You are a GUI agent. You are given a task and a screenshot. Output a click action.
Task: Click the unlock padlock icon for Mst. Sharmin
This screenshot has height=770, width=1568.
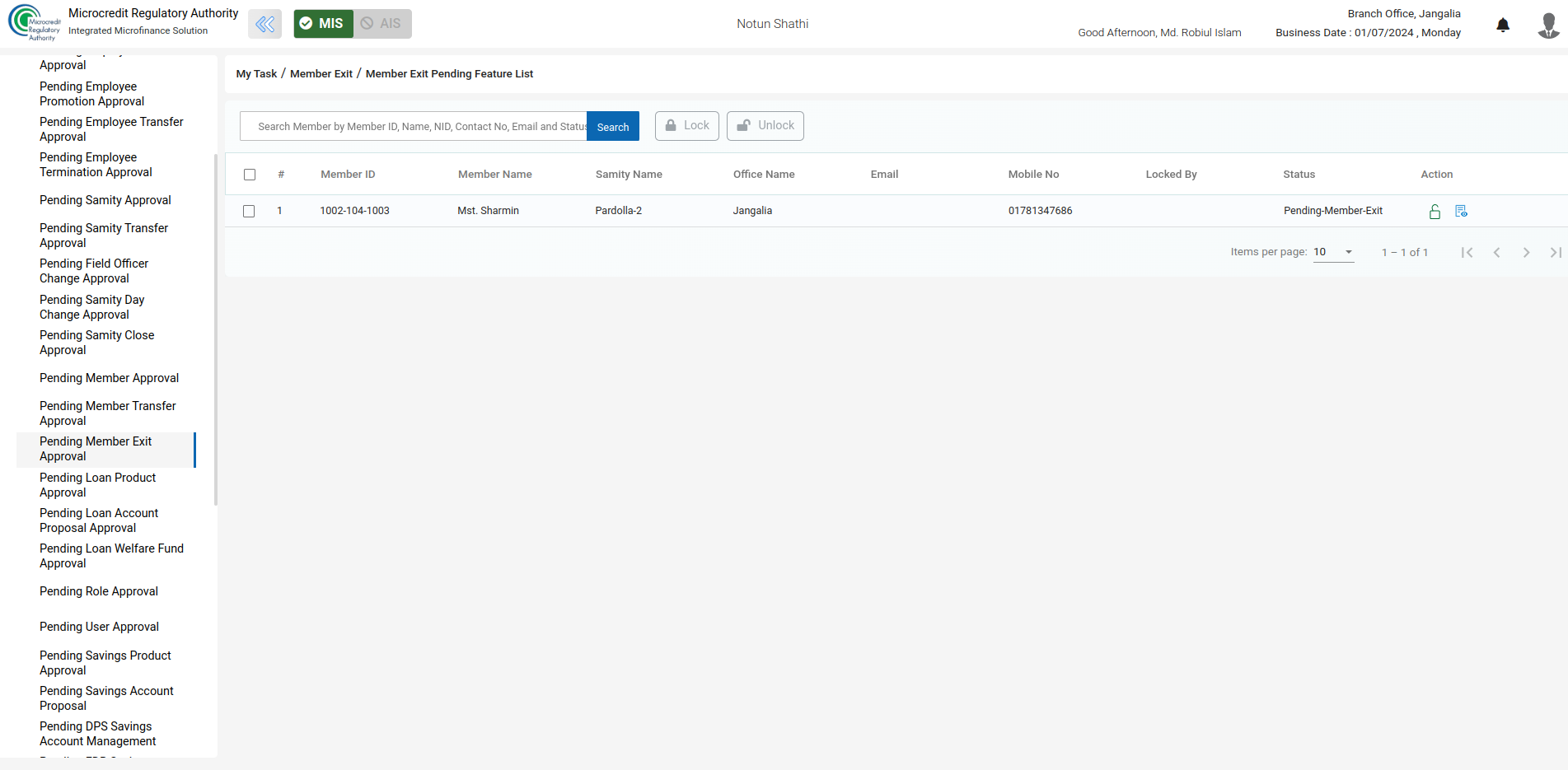tap(1435, 212)
